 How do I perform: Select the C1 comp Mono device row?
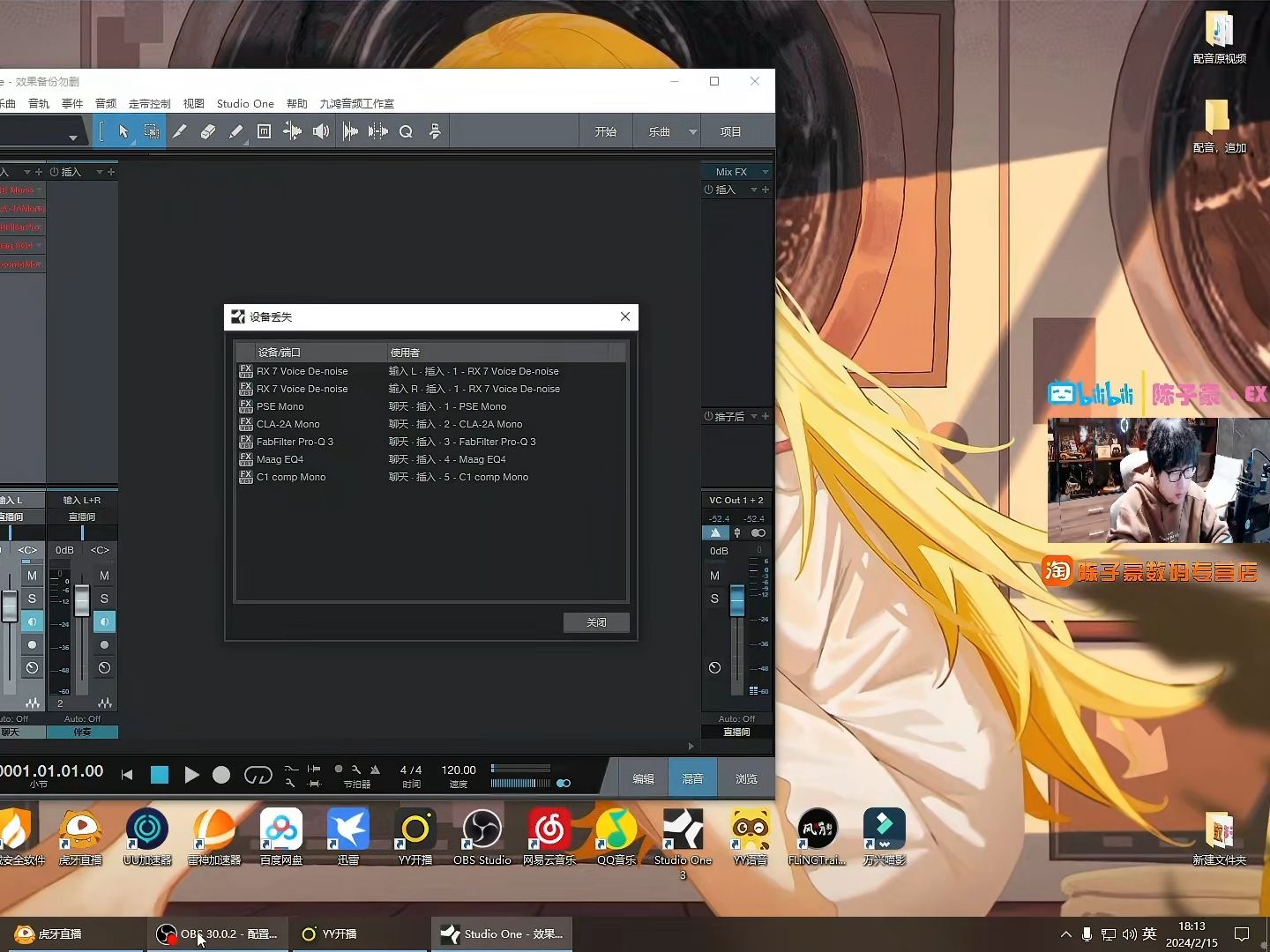(431, 477)
